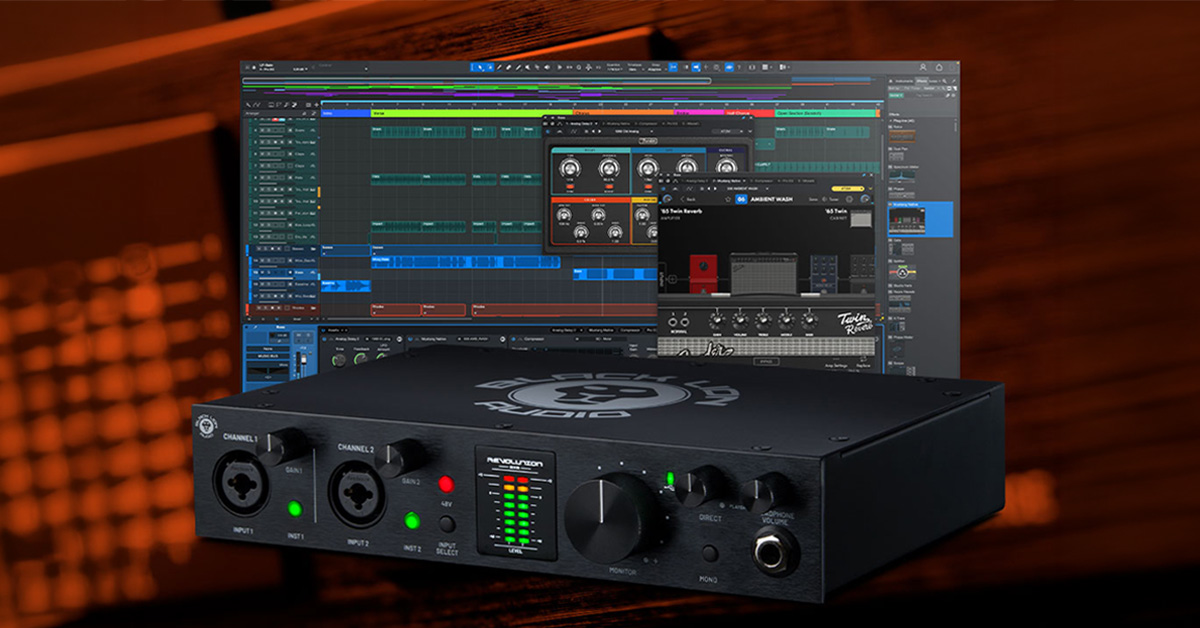Screen dimensions: 1200x628
Task: Open the Quantize dropdown
Action: tap(615, 67)
